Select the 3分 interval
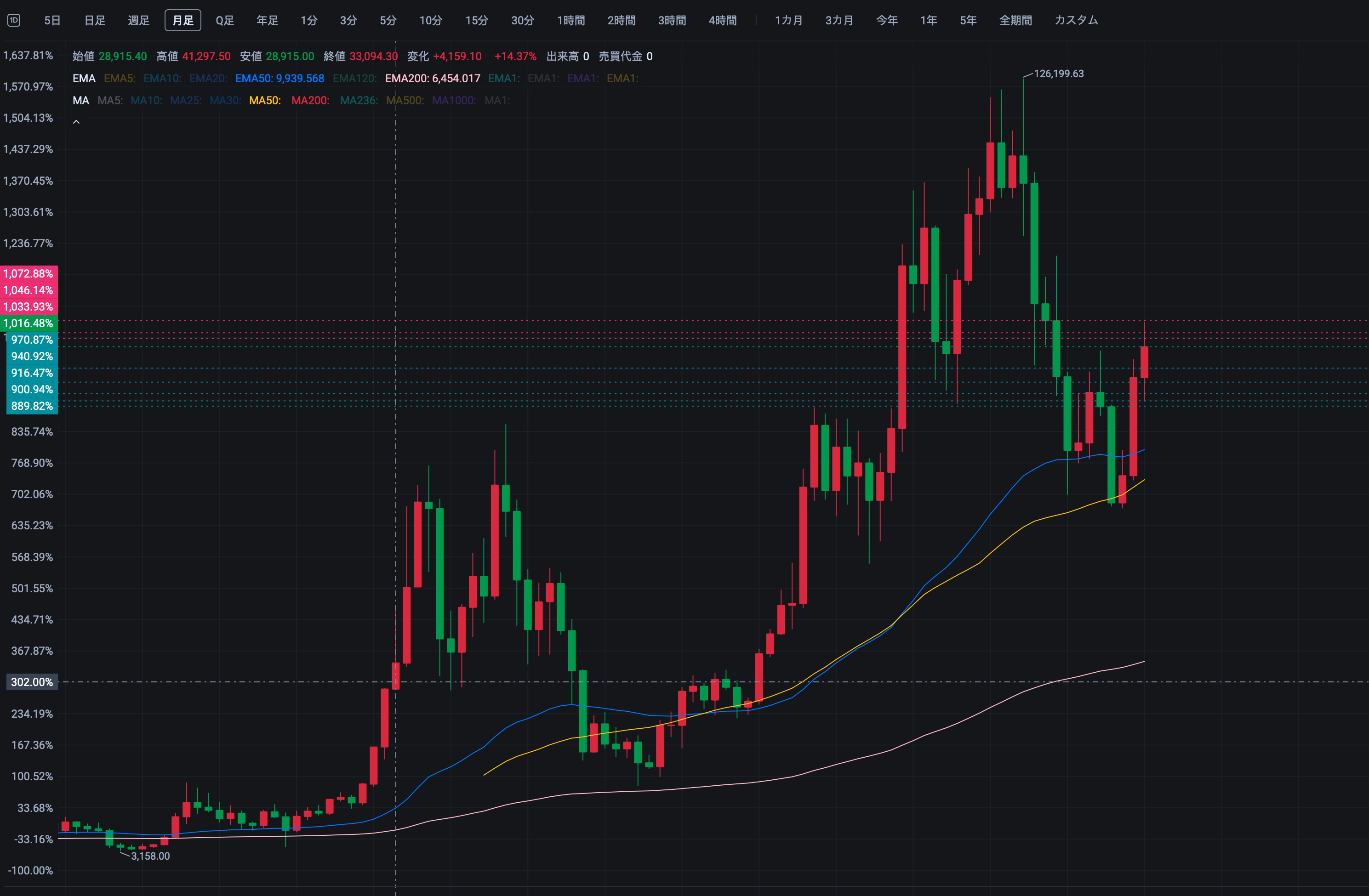Screen dimensions: 1369x896 click(348, 20)
